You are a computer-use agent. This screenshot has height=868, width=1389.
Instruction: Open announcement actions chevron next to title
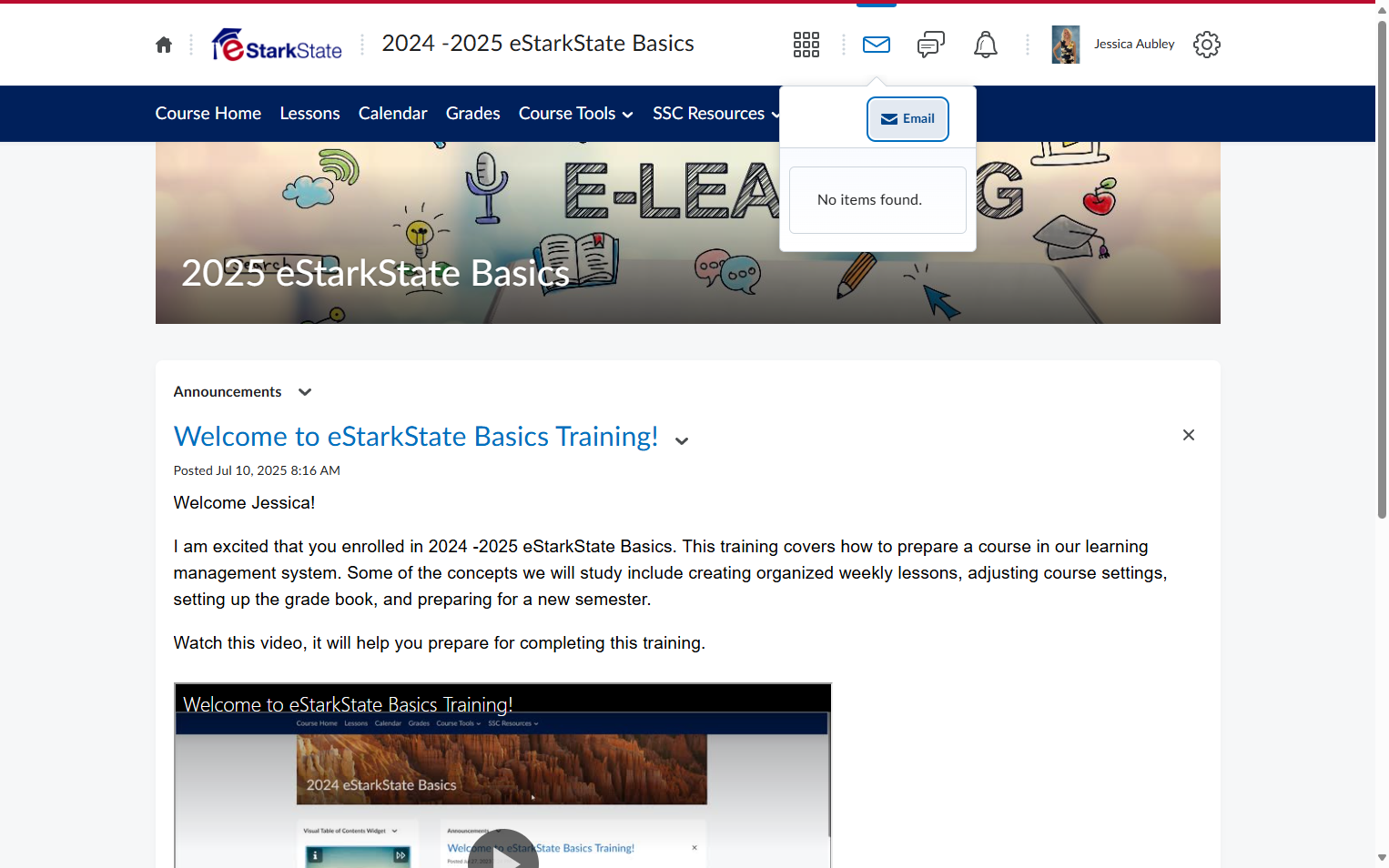pyautogui.click(x=682, y=440)
